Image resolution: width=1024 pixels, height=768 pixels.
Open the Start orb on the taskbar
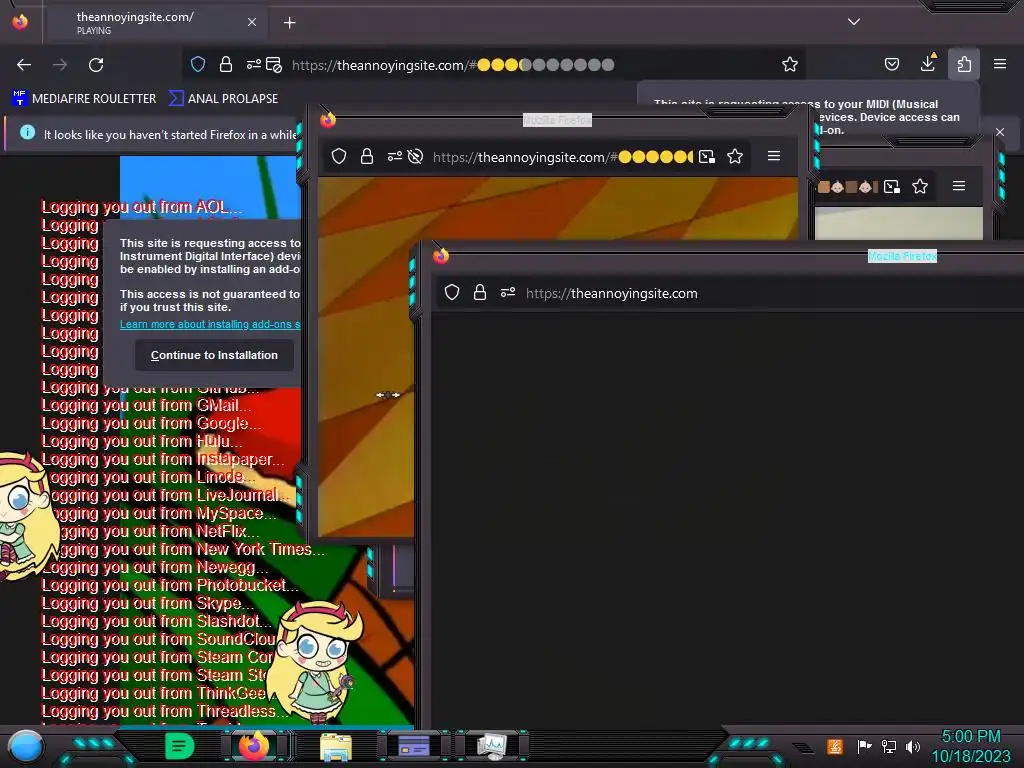point(26,746)
